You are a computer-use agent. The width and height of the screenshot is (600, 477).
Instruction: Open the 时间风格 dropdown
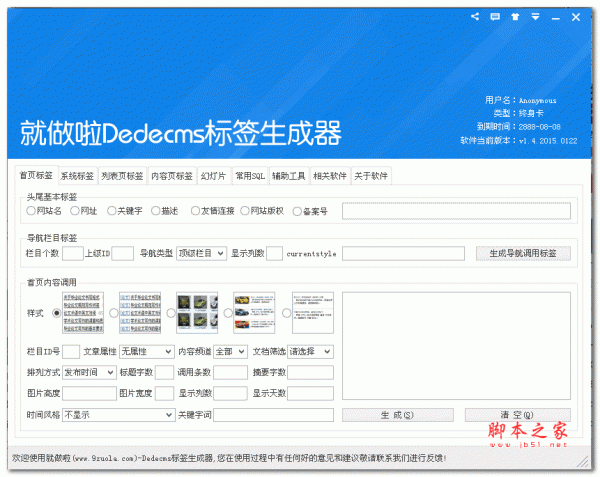[x=119, y=415]
